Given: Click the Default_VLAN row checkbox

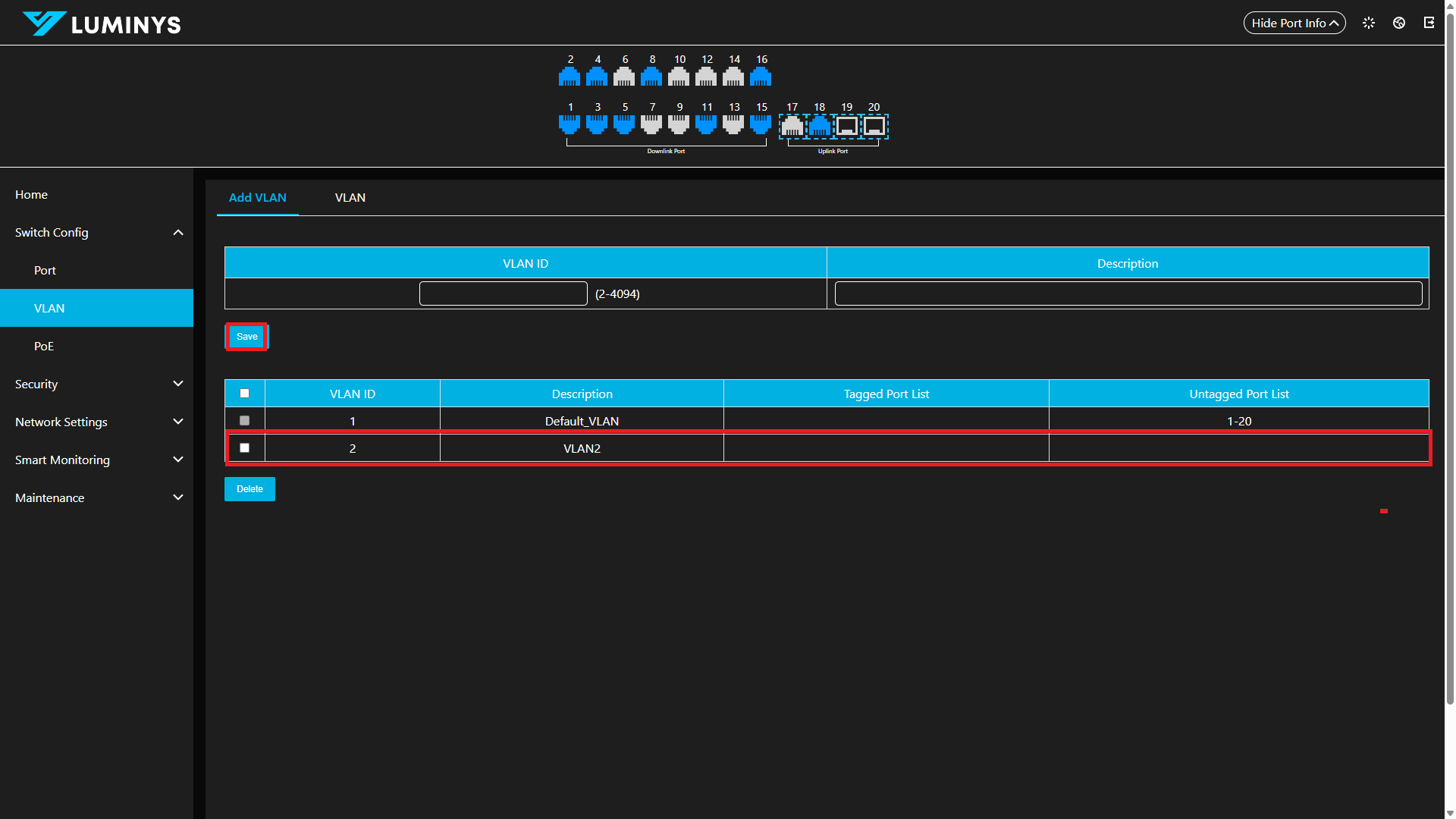Looking at the screenshot, I should tap(244, 421).
